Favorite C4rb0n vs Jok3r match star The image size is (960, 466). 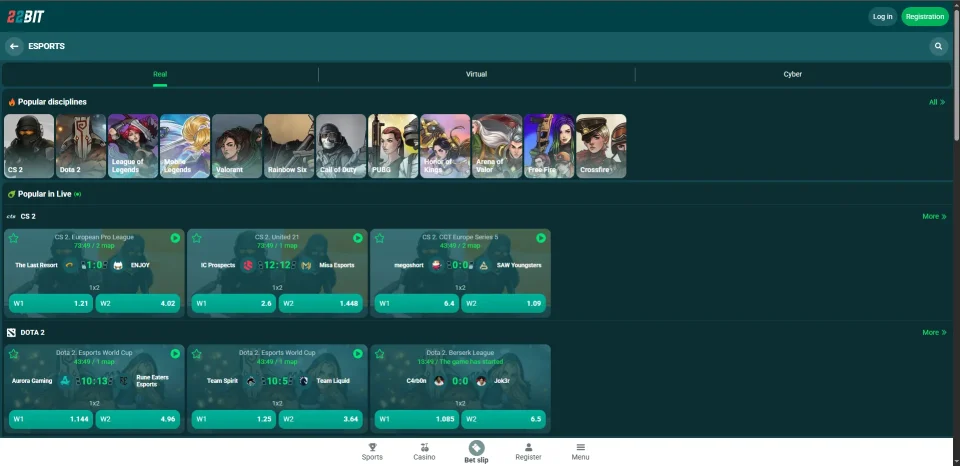[x=380, y=354]
